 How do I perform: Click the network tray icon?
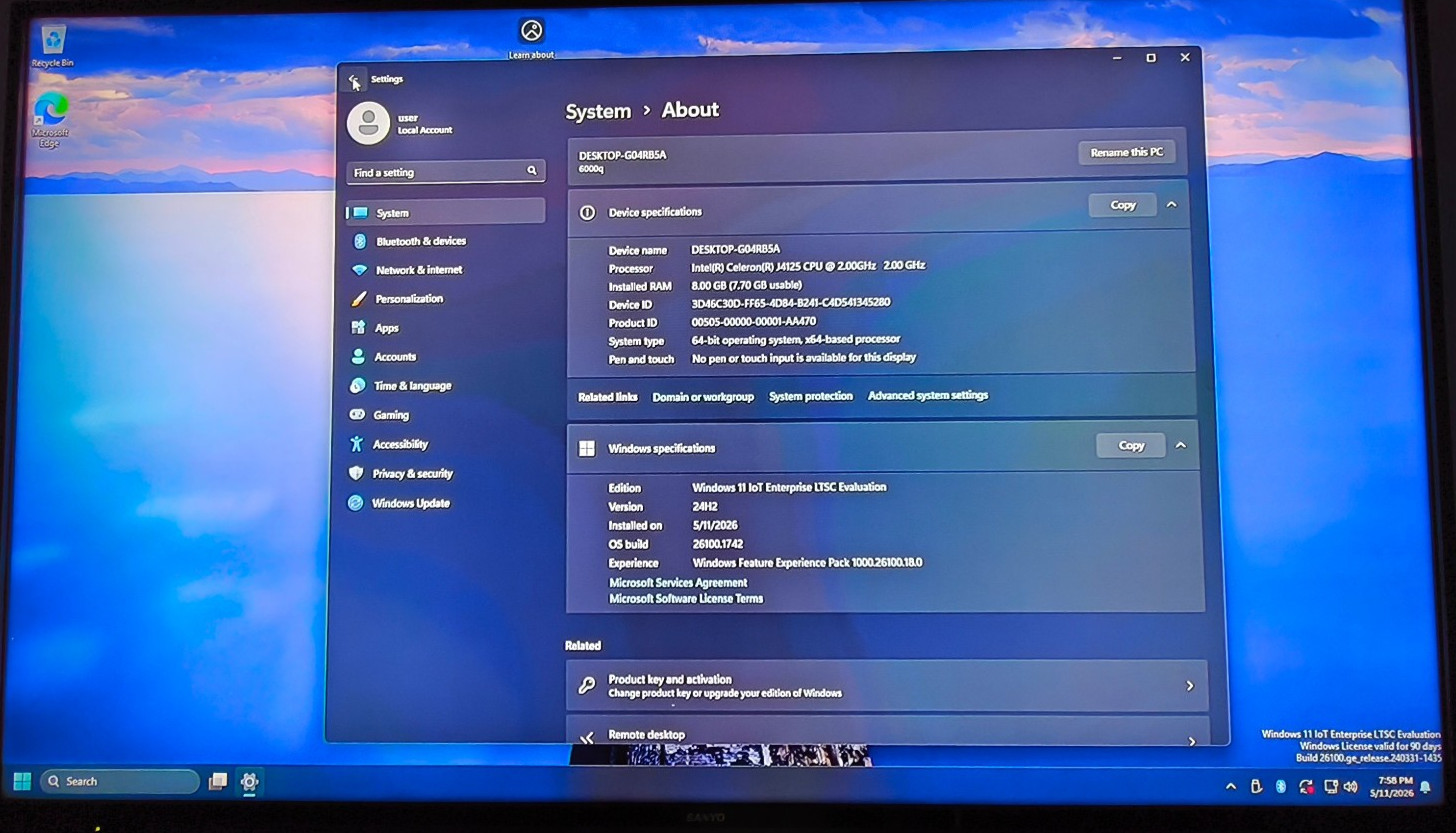(x=1331, y=787)
